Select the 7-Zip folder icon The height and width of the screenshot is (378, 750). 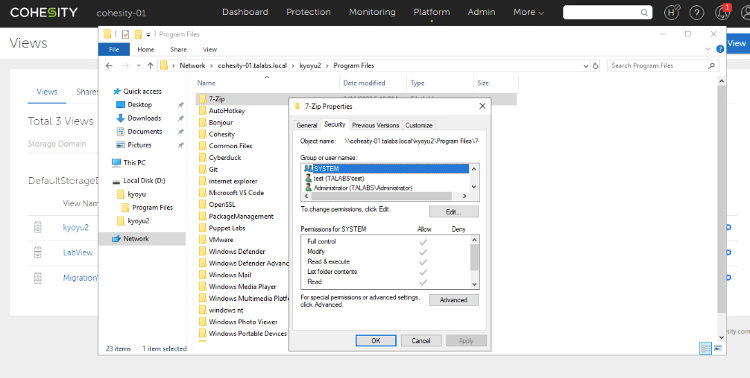tap(202, 99)
